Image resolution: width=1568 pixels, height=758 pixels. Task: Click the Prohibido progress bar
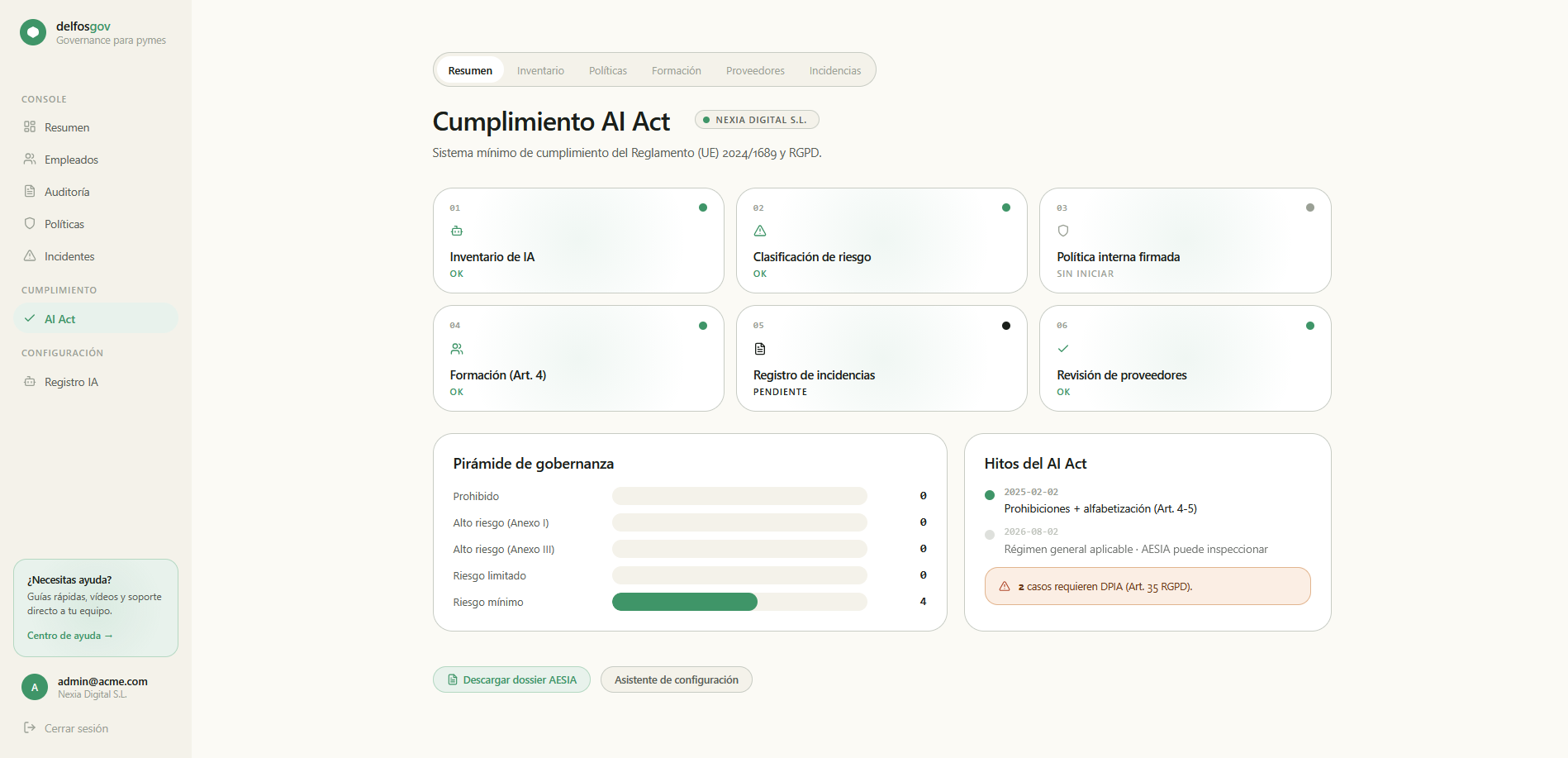click(x=739, y=496)
